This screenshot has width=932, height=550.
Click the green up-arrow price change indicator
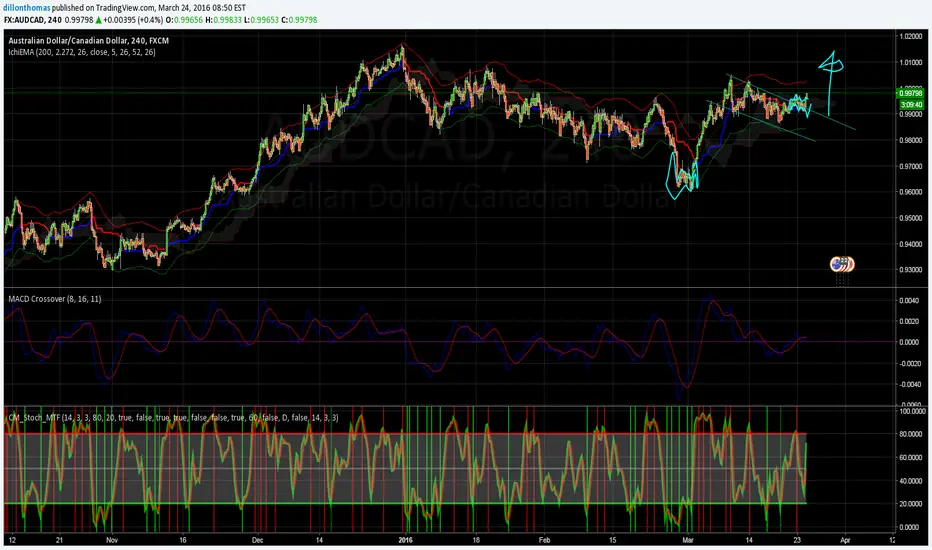99,20
